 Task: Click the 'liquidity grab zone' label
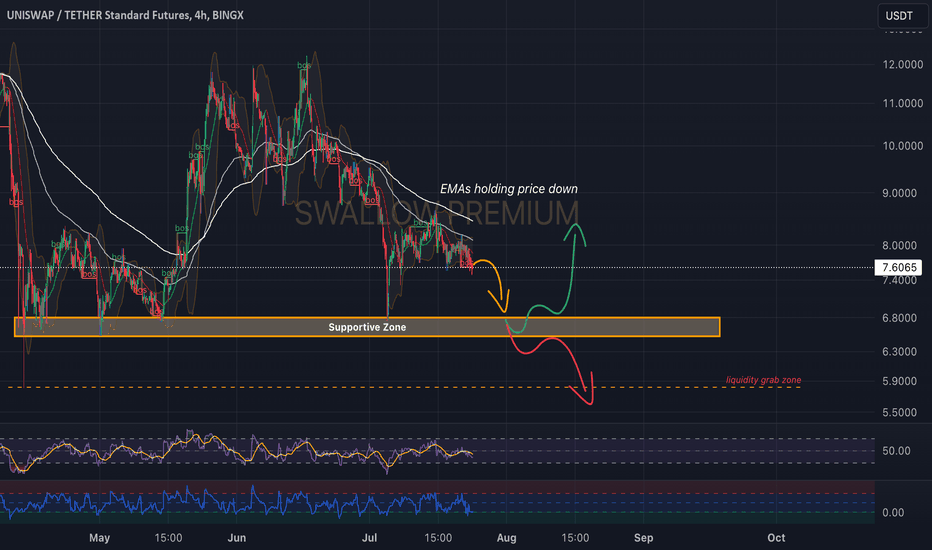763,380
